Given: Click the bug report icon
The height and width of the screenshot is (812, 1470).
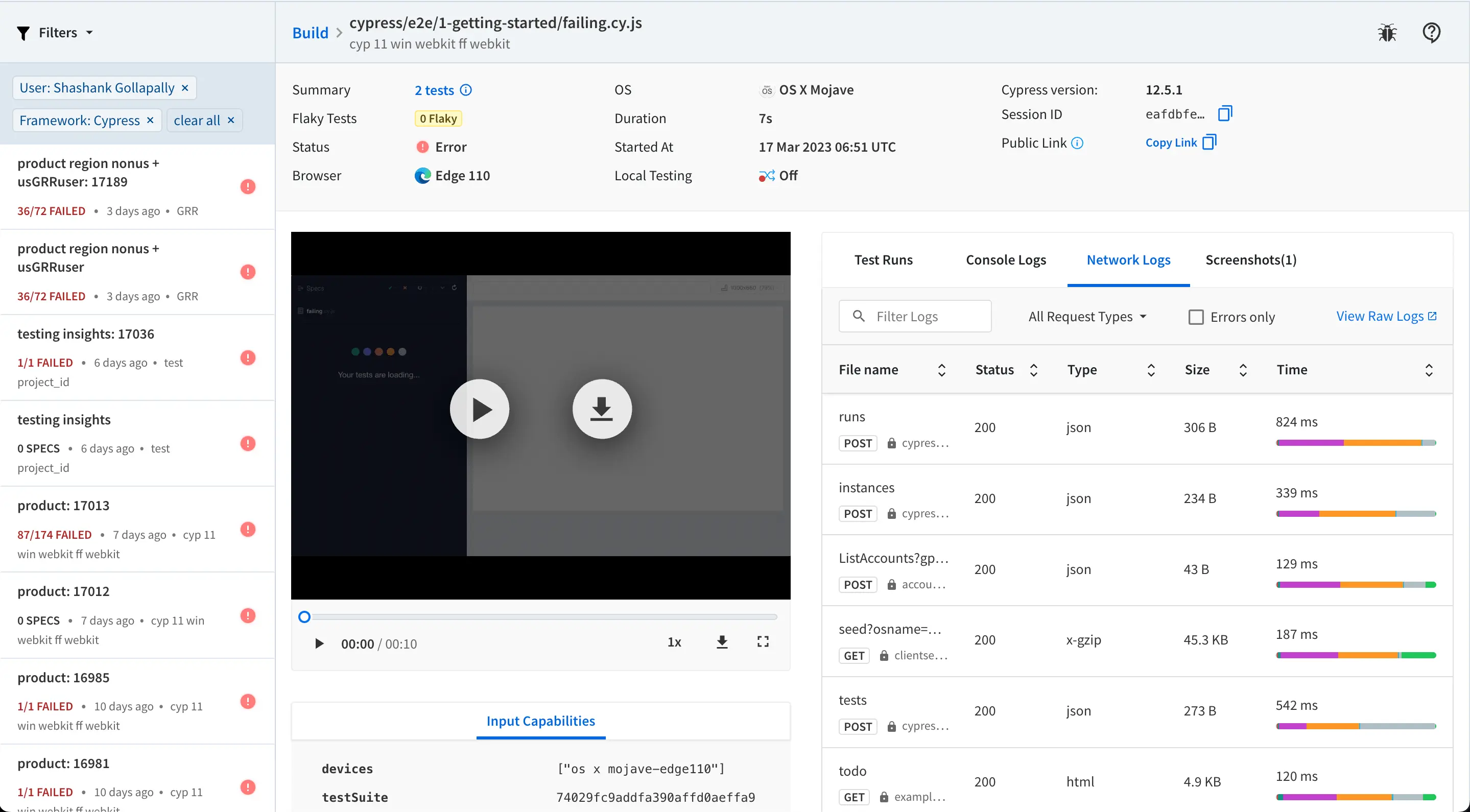Looking at the screenshot, I should (x=1387, y=33).
